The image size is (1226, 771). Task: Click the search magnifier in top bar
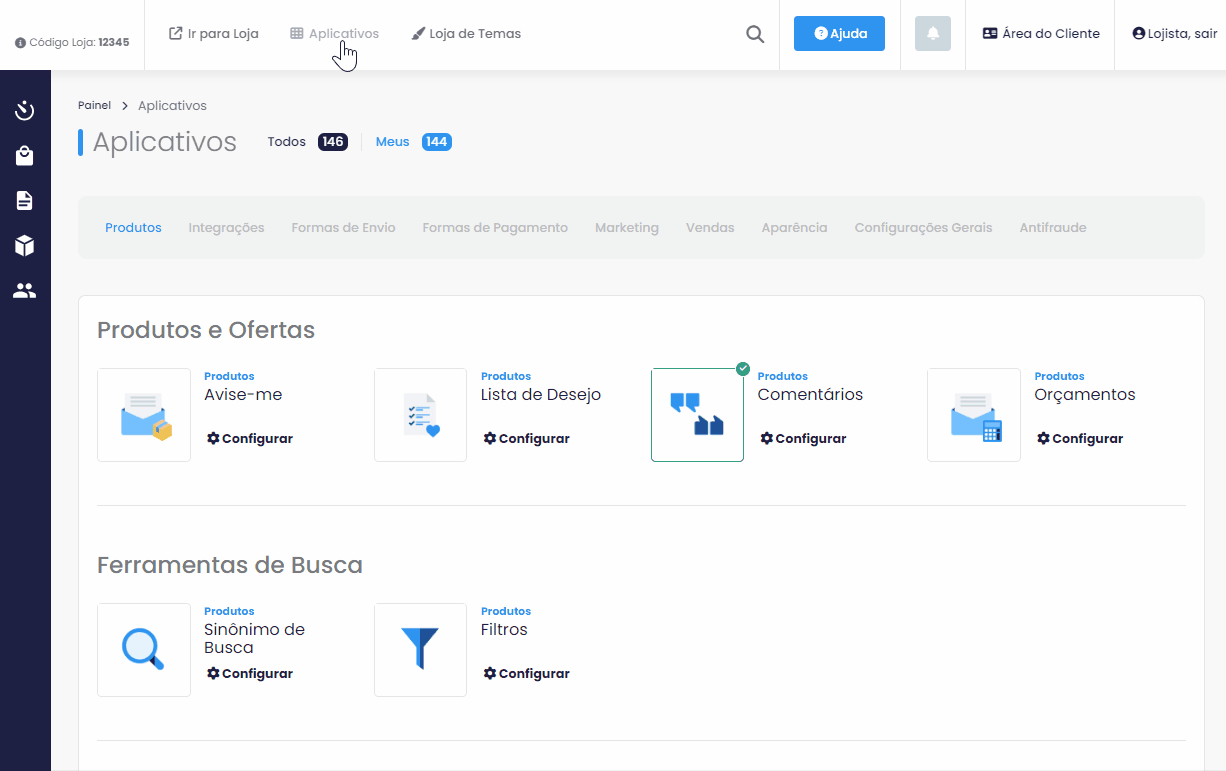tap(755, 34)
